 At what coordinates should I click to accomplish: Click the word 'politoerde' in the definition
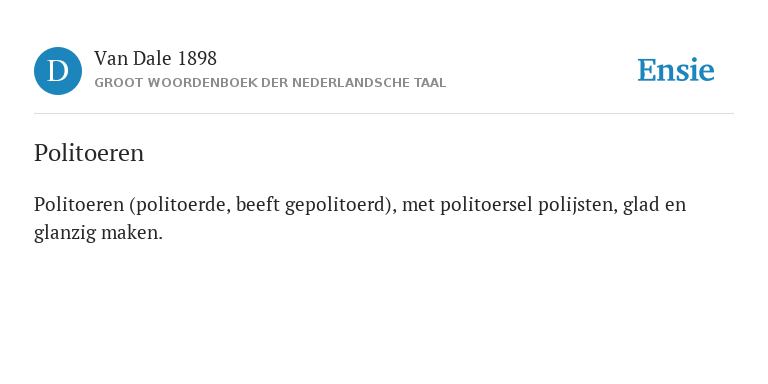point(183,204)
